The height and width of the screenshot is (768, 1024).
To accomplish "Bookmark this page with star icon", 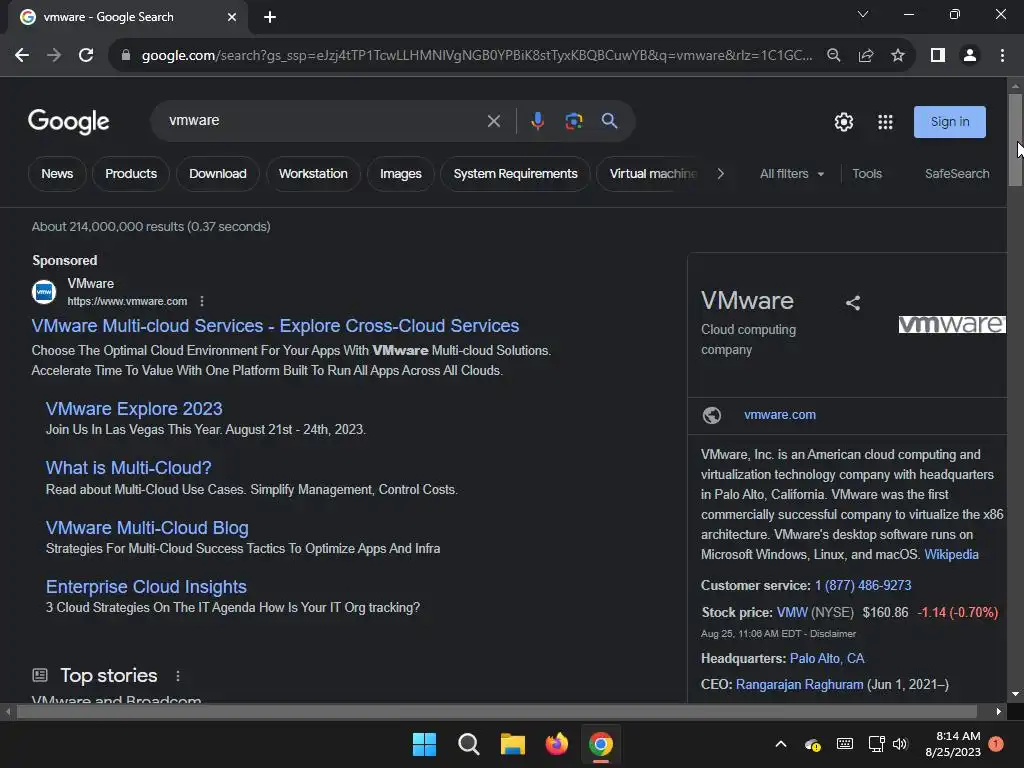I will coord(898,56).
